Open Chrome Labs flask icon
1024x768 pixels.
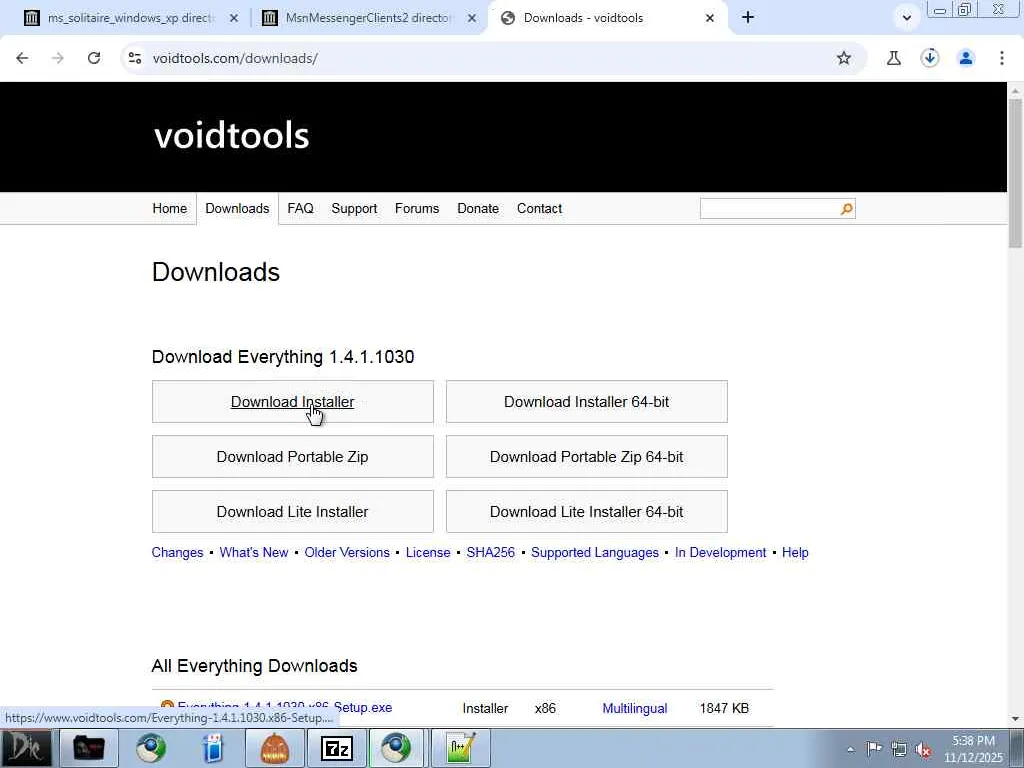point(893,58)
